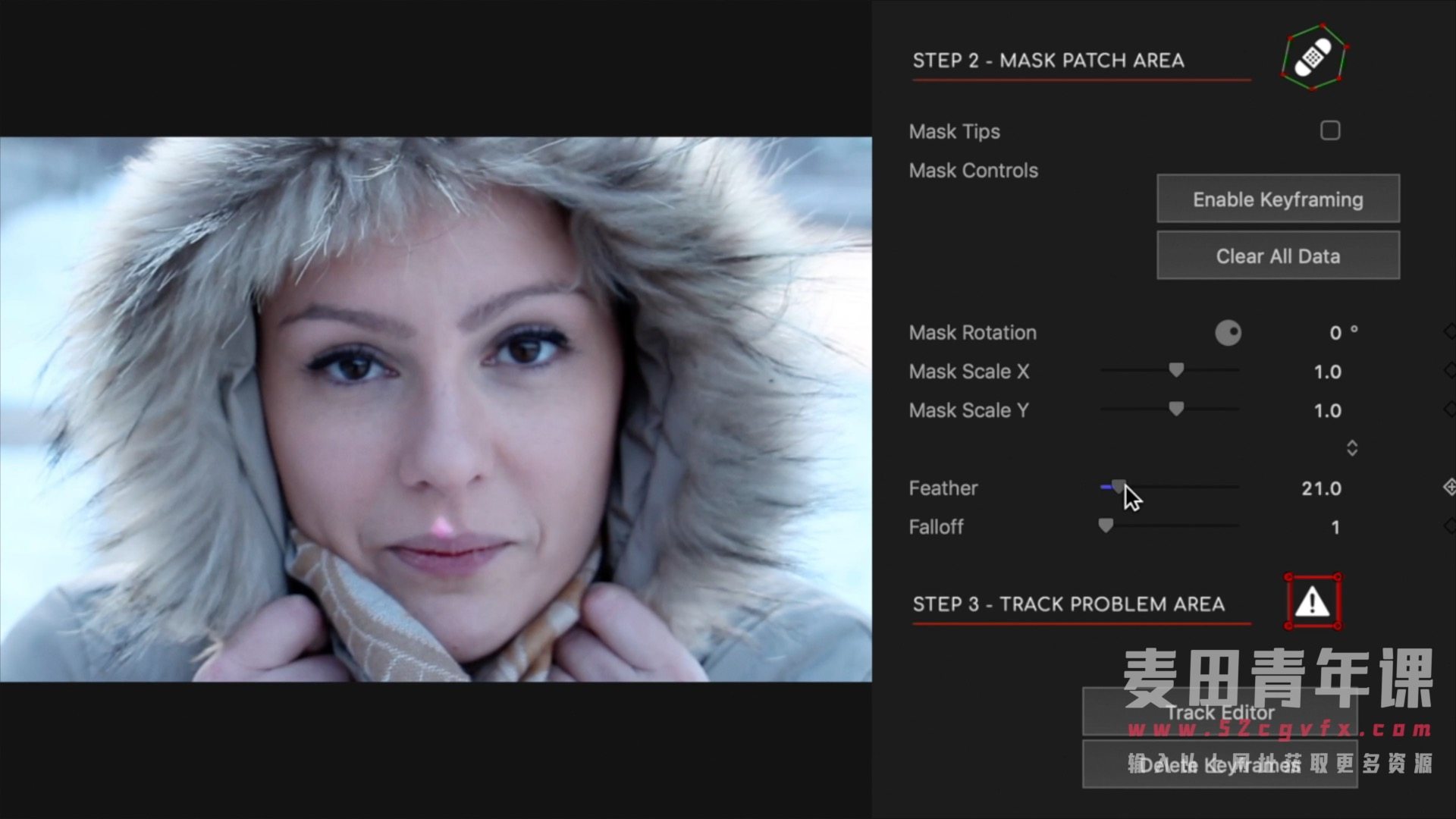Click the Mask Scale X keyframe diamond
This screenshot has width=1456, height=819.
(1449, 371)
